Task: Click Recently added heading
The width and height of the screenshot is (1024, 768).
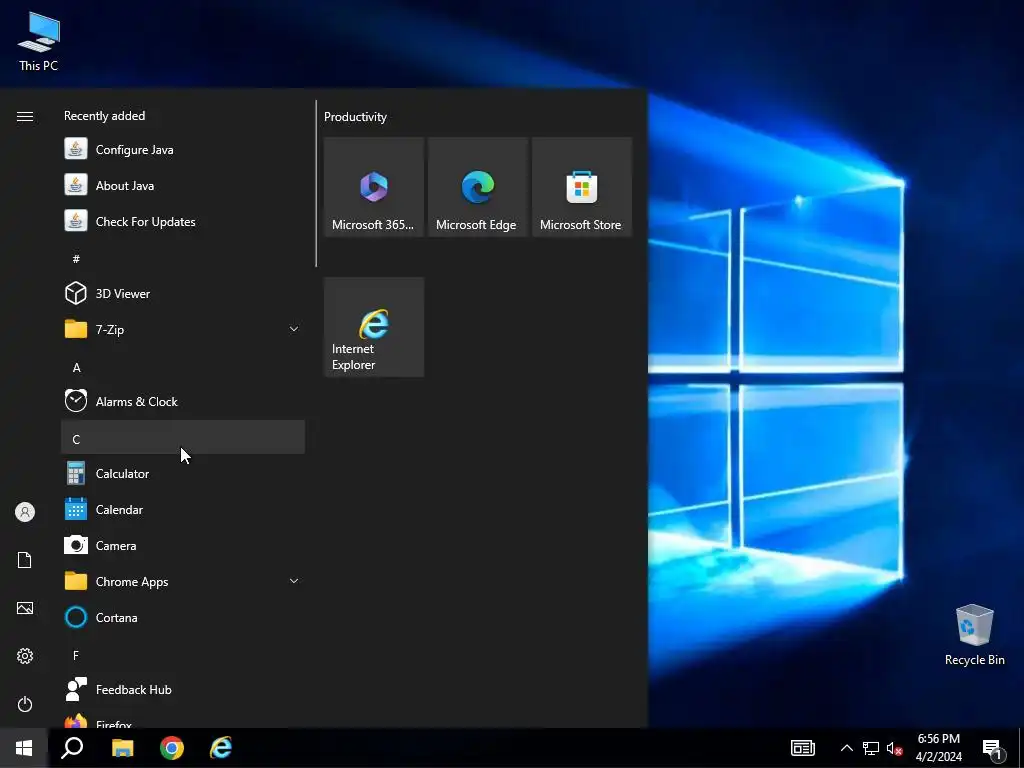Action: coord(104,116)
